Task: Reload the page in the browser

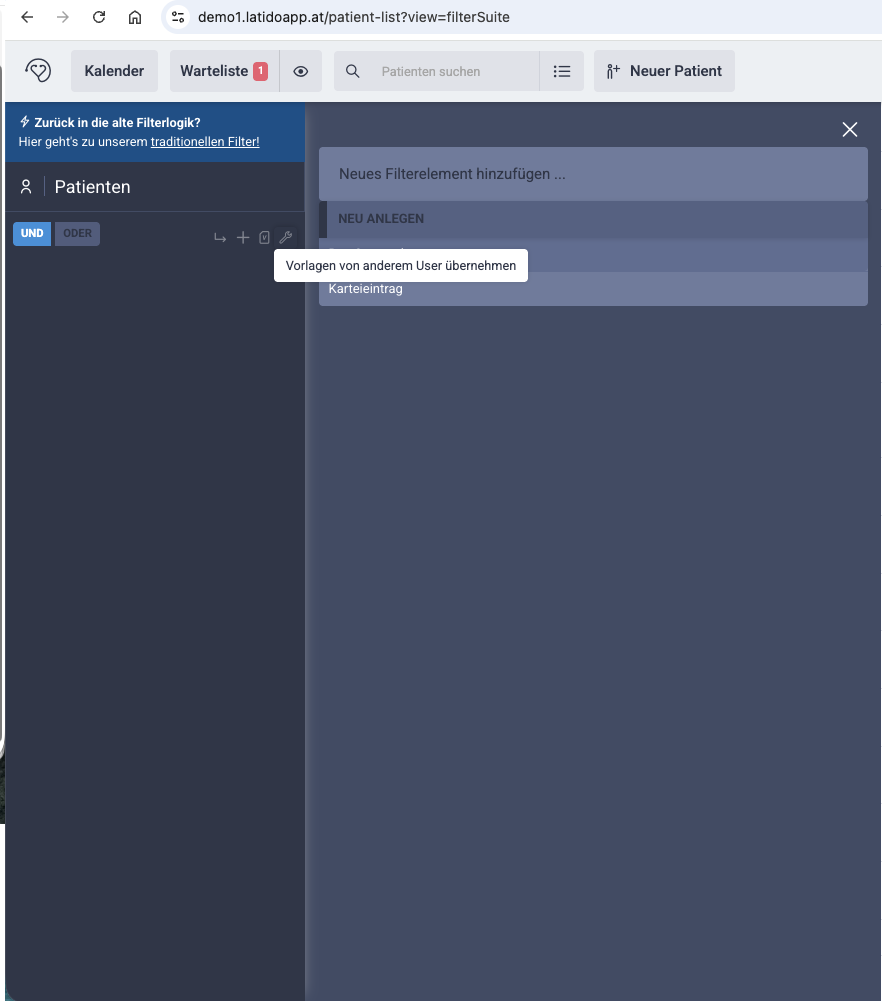Action: [99, 17]
